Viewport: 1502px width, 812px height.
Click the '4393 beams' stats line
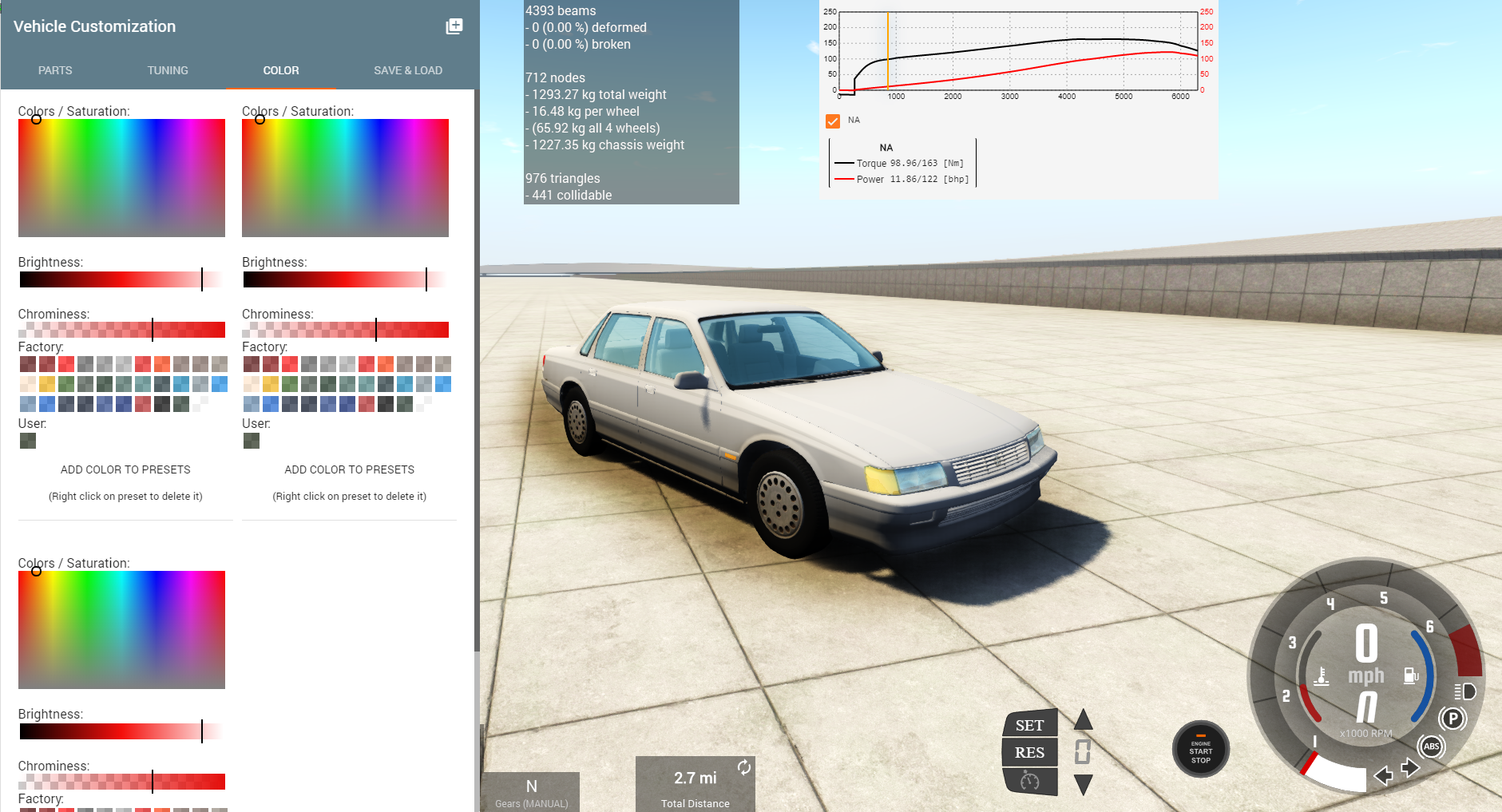click(561, 10)
